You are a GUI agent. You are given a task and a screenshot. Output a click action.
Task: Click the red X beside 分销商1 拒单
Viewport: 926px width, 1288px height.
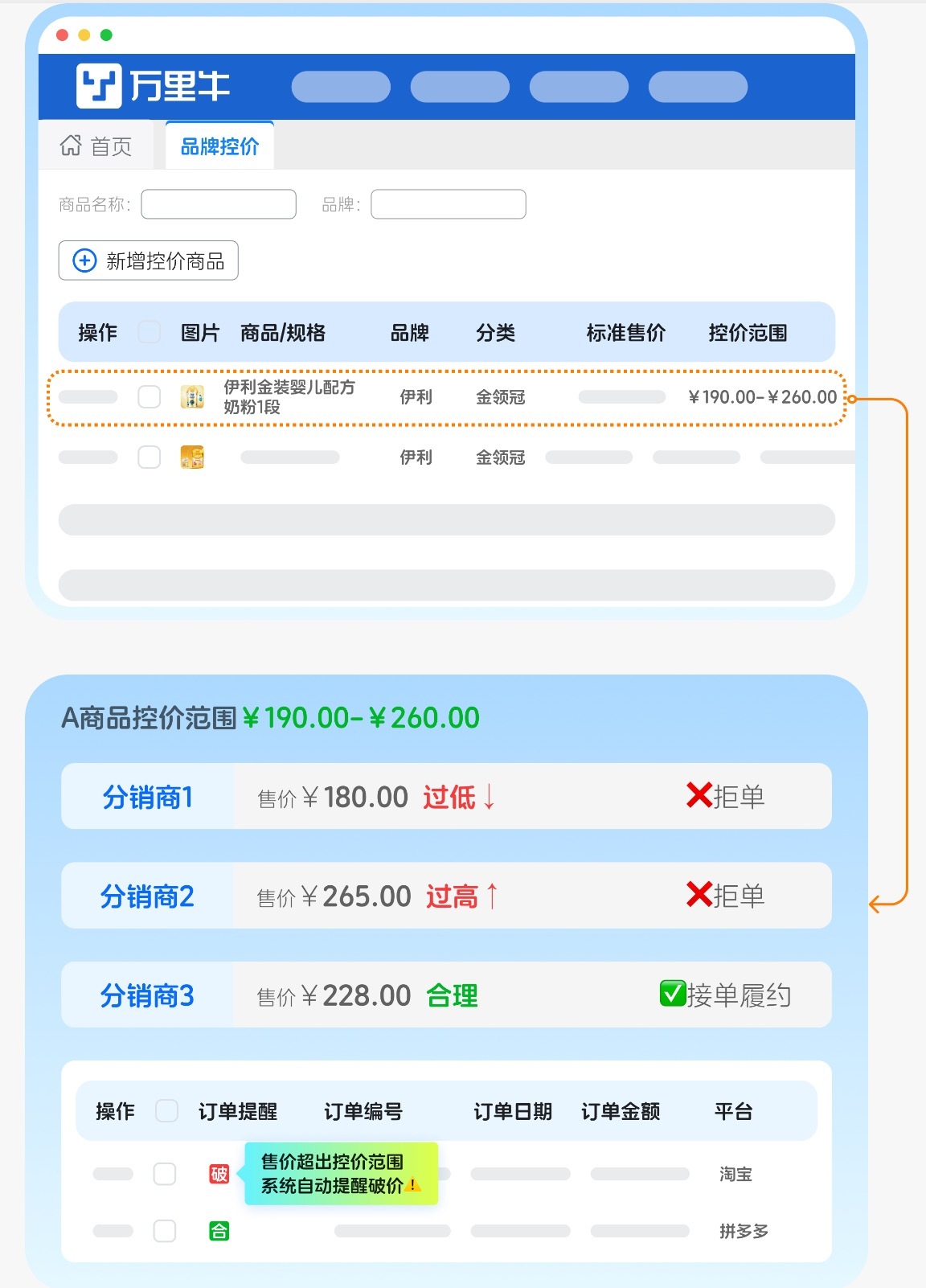pos(699,796)
